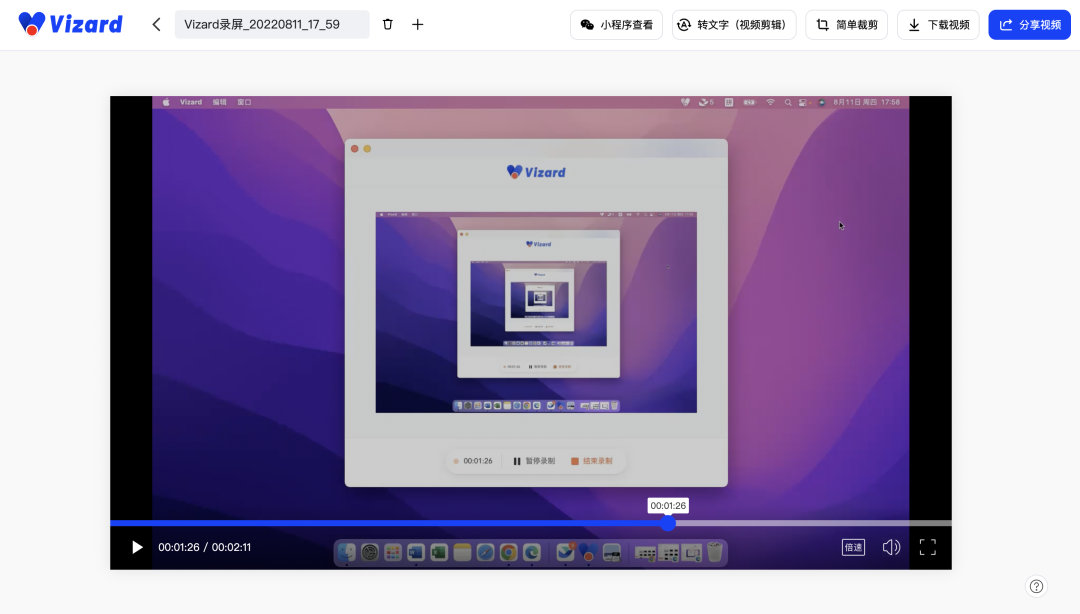This screenshot has height=614, width=1080.
Task: Open the help question mark icon
Action: [x=1035, y=586]
